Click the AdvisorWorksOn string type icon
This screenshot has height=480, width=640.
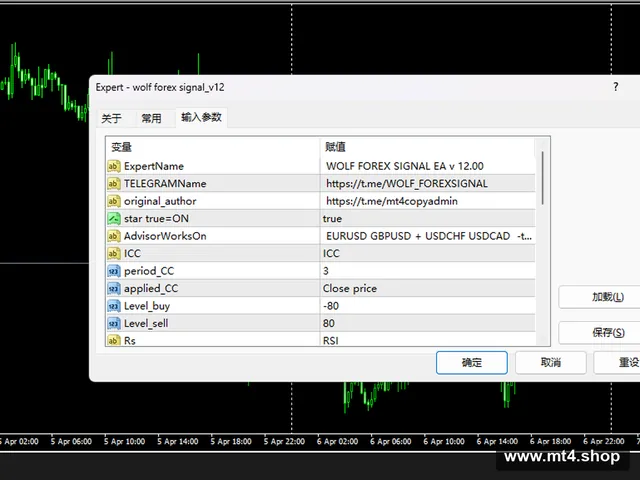coord(114,236)
